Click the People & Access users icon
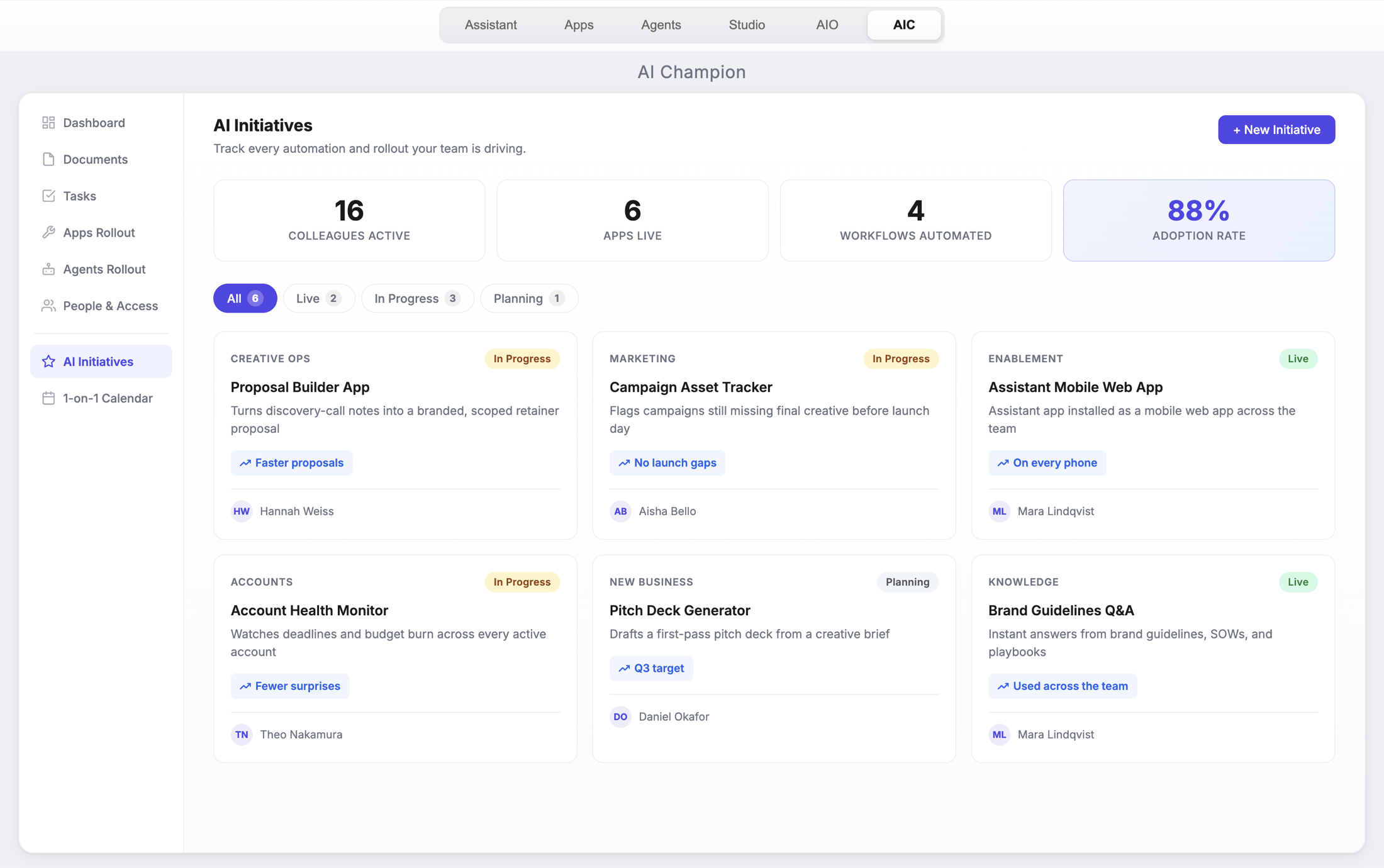The image size is (1384, 868). click(48, 306)
